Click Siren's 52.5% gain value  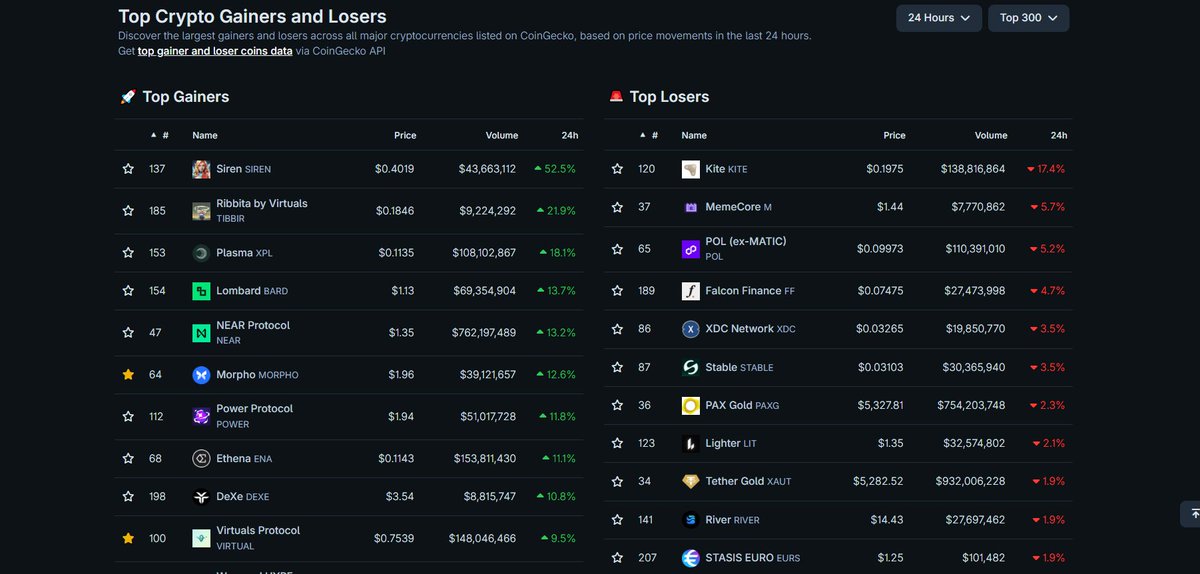point(555,169)
